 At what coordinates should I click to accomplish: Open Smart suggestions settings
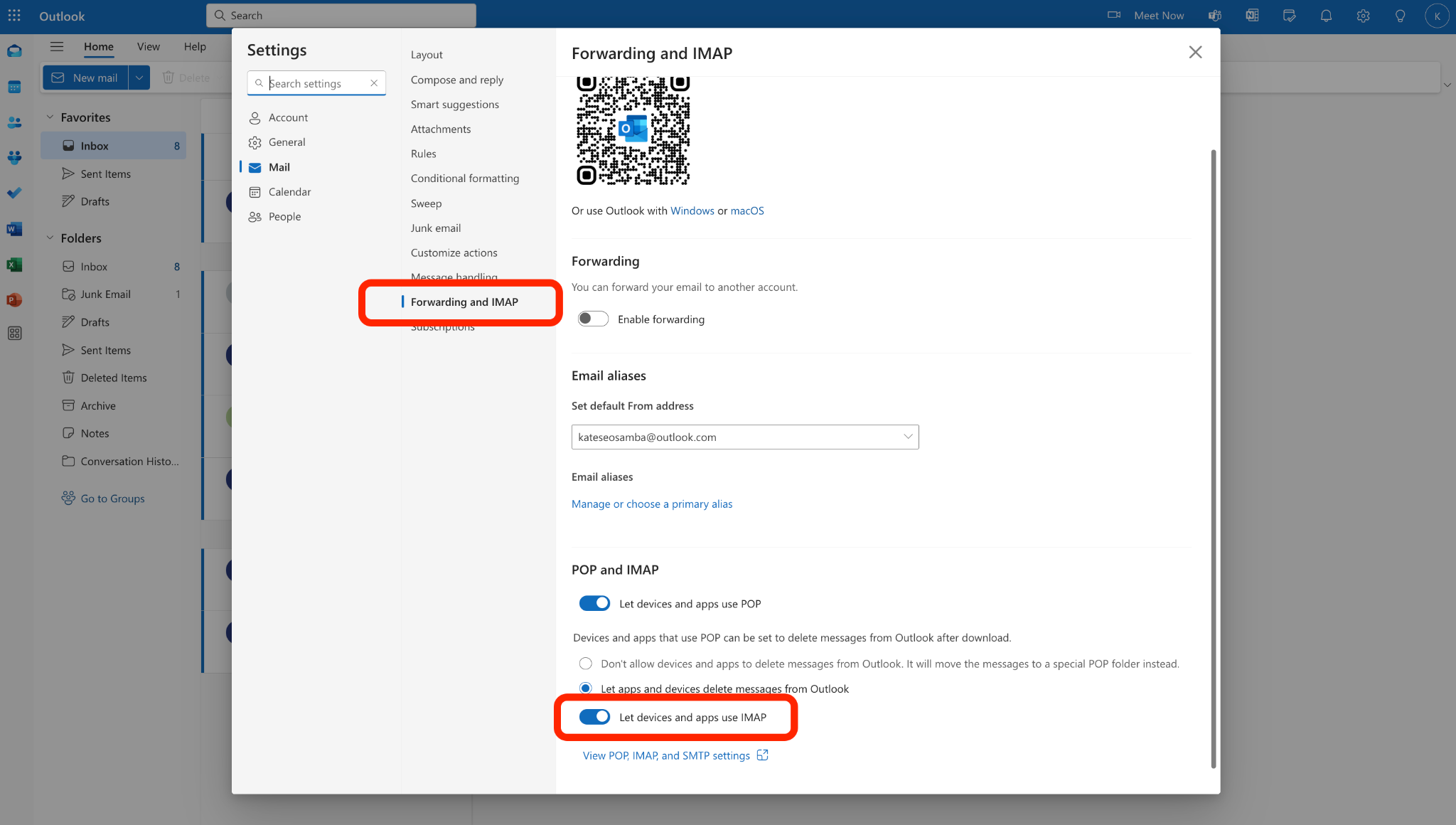pos(455,105)
